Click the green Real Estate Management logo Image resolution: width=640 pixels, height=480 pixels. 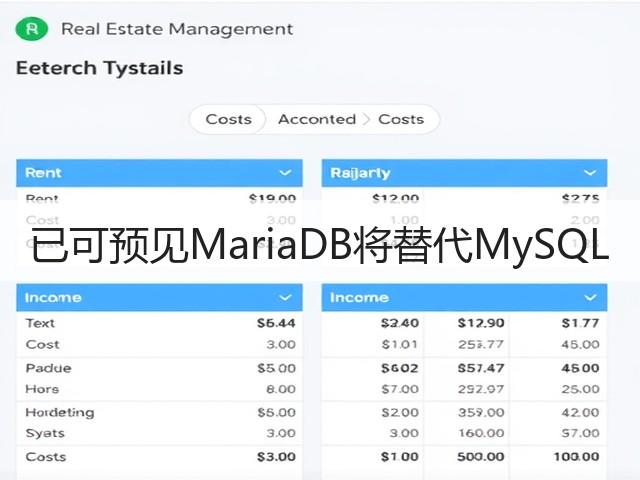[32, 29]
